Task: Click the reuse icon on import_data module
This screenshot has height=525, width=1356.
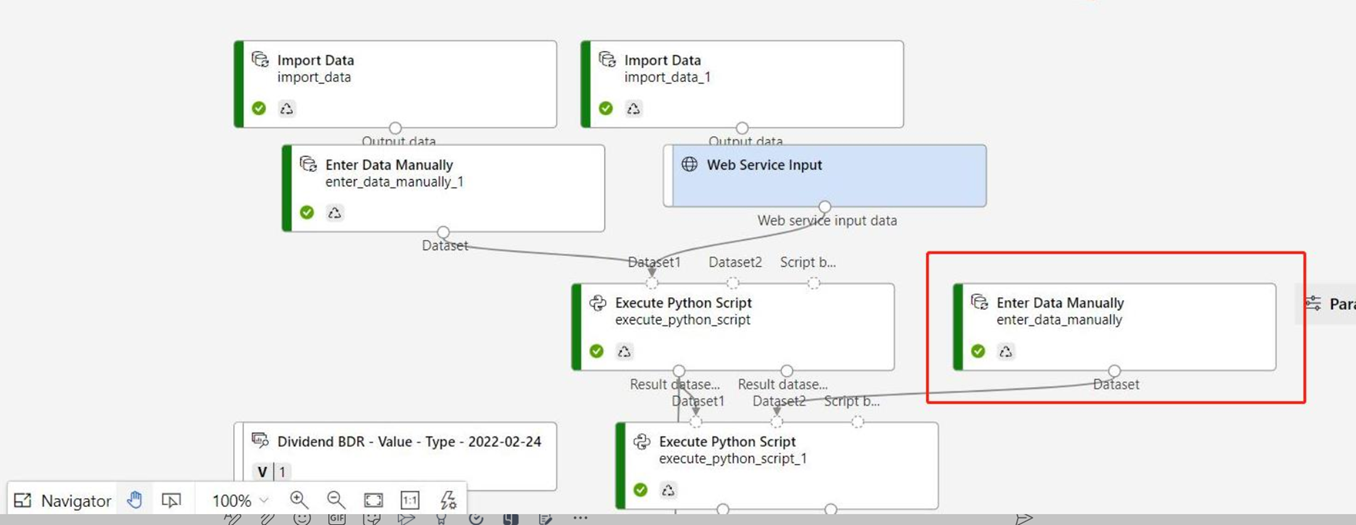Action: coord(287,109)
